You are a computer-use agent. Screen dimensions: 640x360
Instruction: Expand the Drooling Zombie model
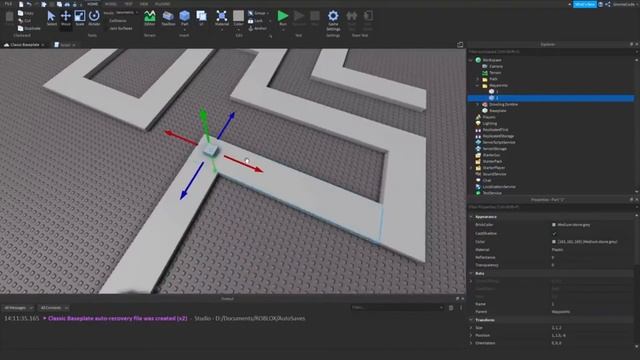tap(478, 104)
